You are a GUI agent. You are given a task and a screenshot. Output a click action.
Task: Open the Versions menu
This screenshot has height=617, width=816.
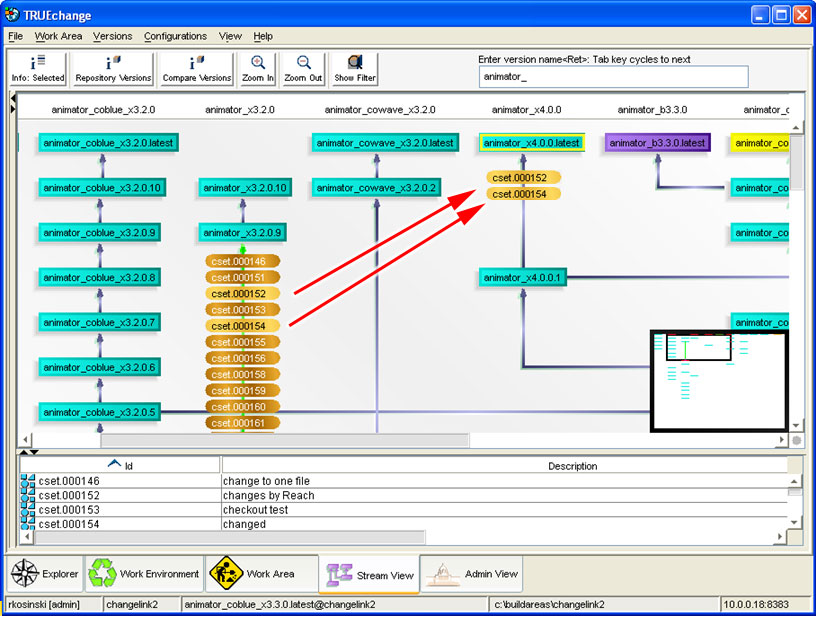click(112, 36)
